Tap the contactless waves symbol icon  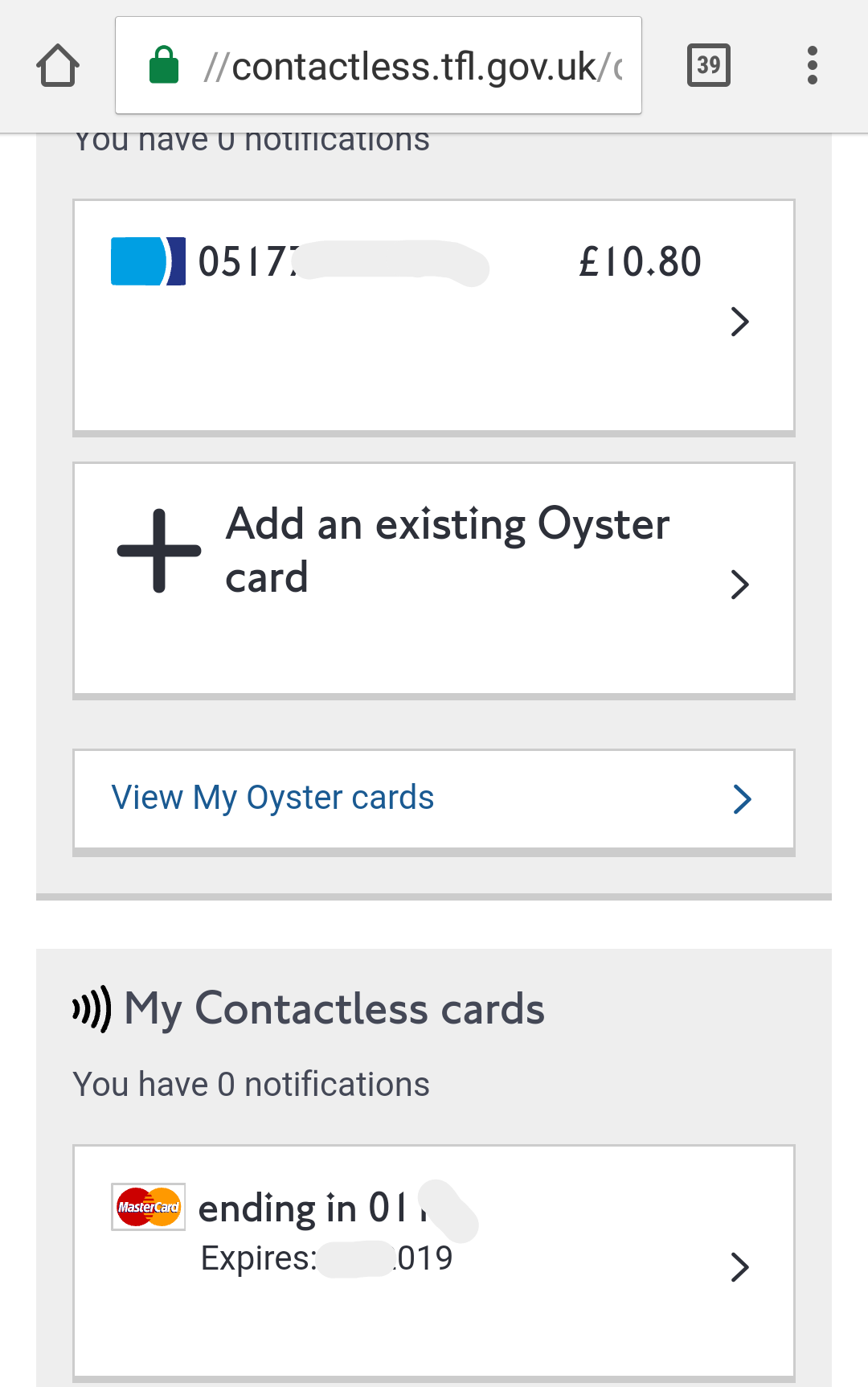92,1008
